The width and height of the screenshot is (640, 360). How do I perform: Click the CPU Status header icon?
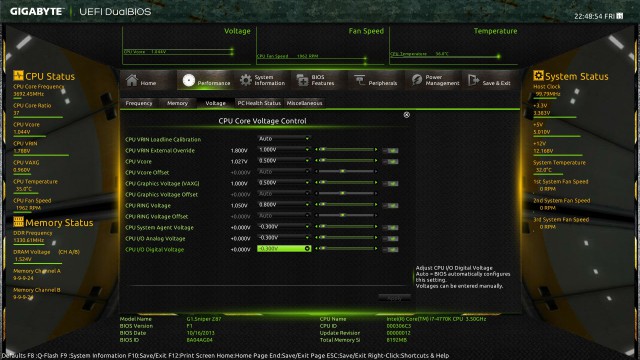18,76
